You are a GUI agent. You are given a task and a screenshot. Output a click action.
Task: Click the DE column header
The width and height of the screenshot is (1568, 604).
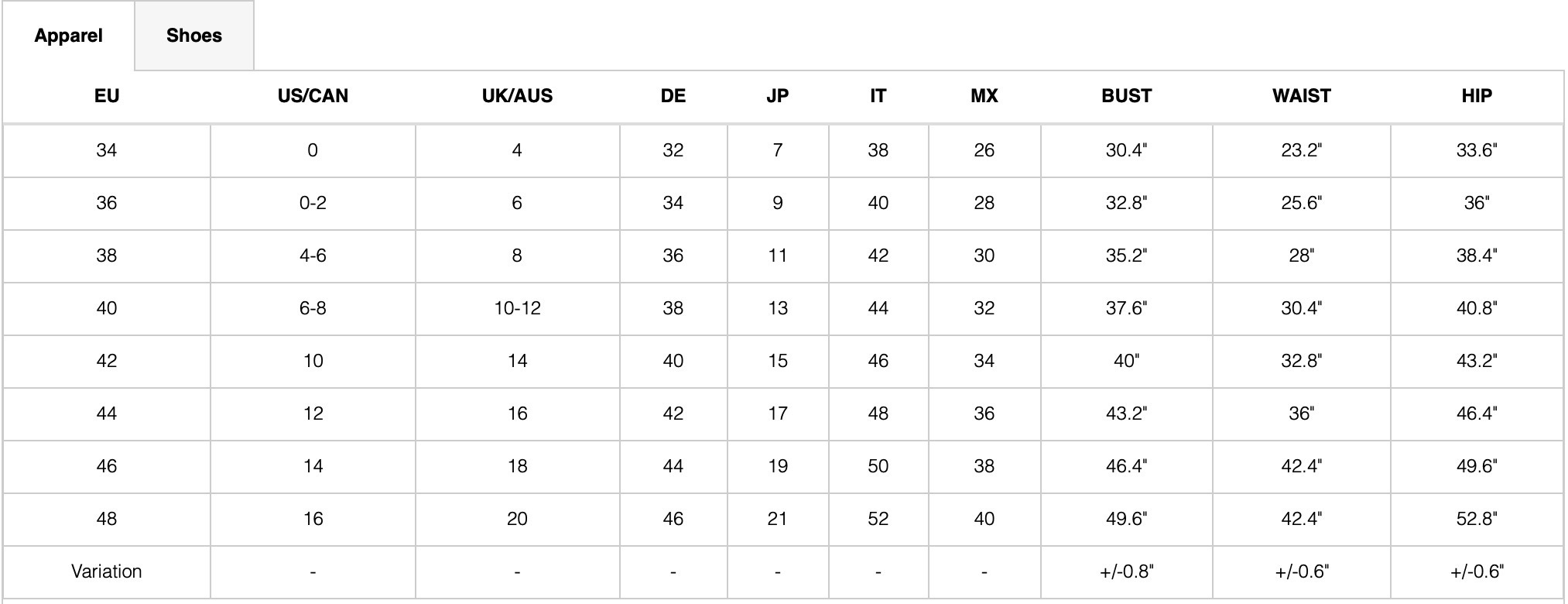coord(673,96)
